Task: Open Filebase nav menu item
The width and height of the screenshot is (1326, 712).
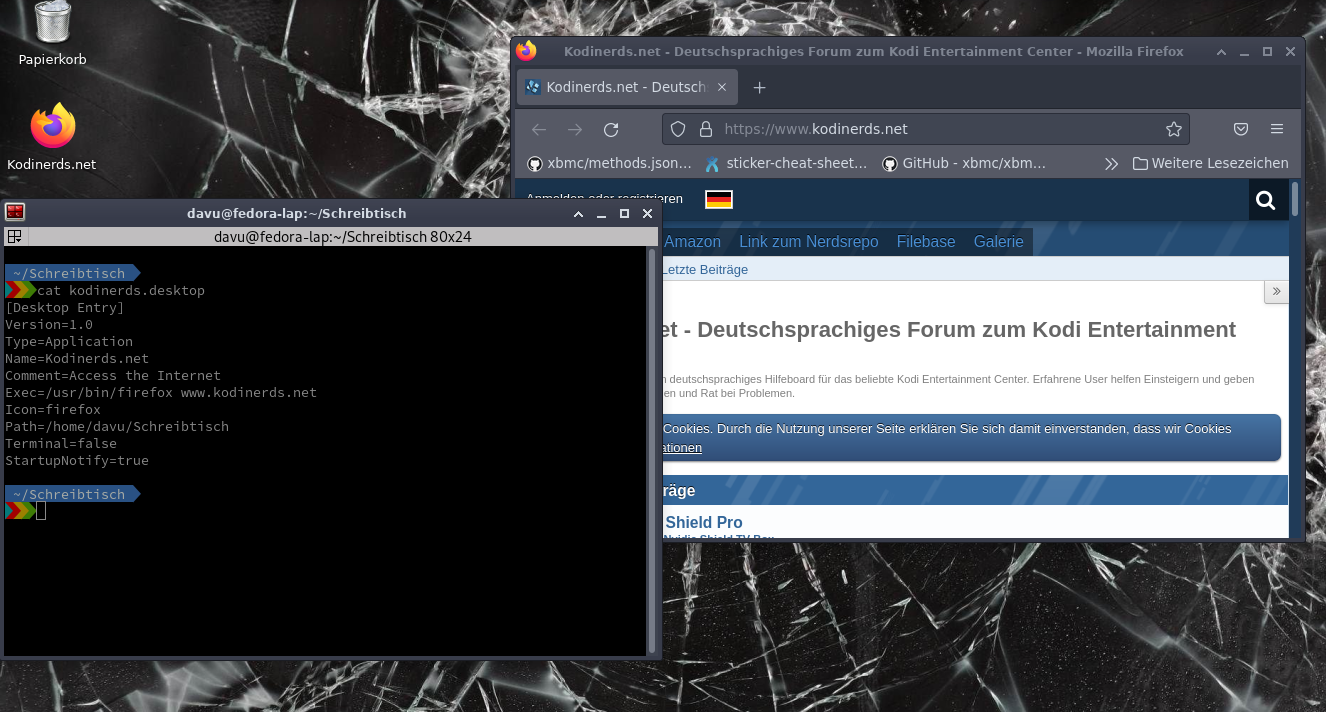Action: (926, 241)
